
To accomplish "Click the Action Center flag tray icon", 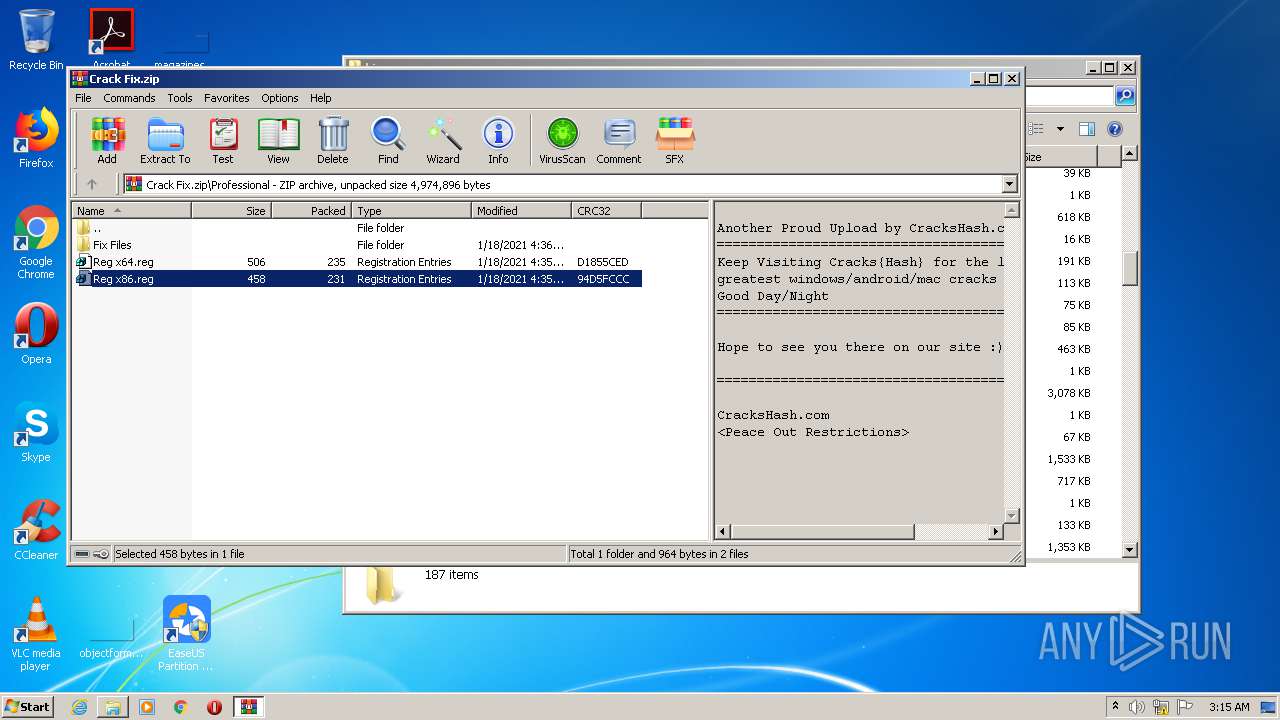I will 1182,707.
